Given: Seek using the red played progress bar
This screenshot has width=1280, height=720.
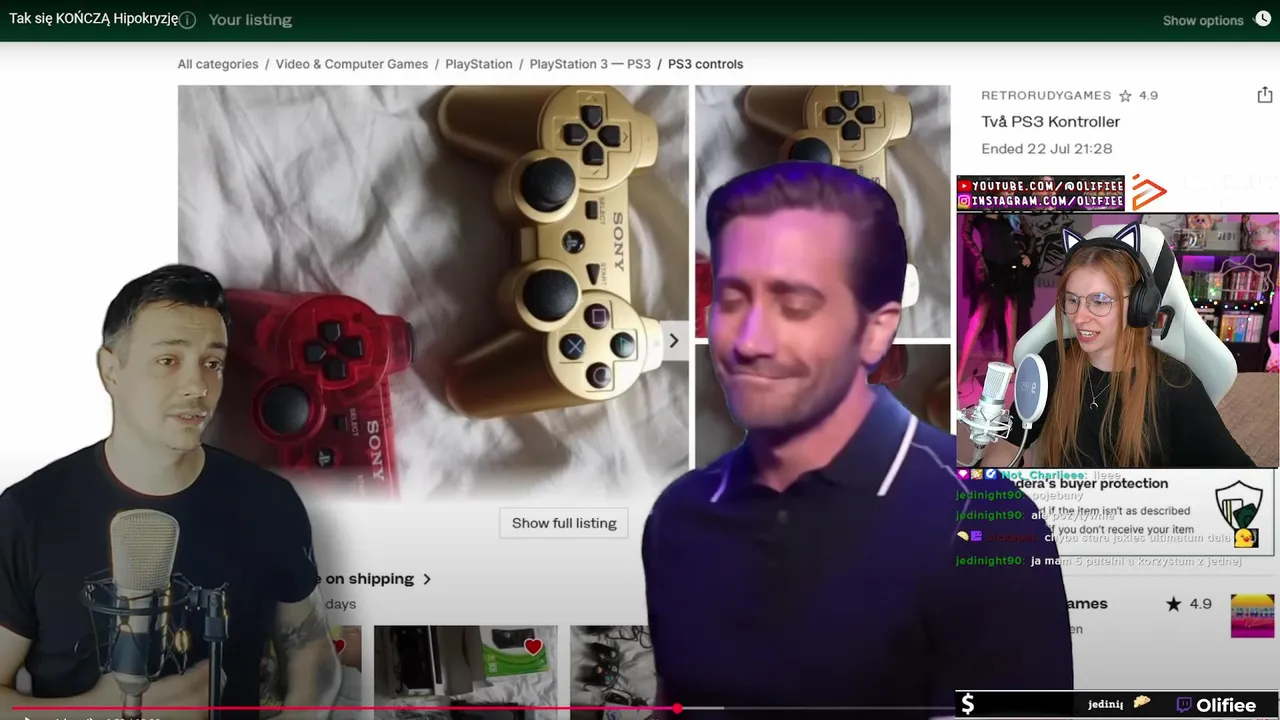Looking at the screenshot, I should pos(343,708).
